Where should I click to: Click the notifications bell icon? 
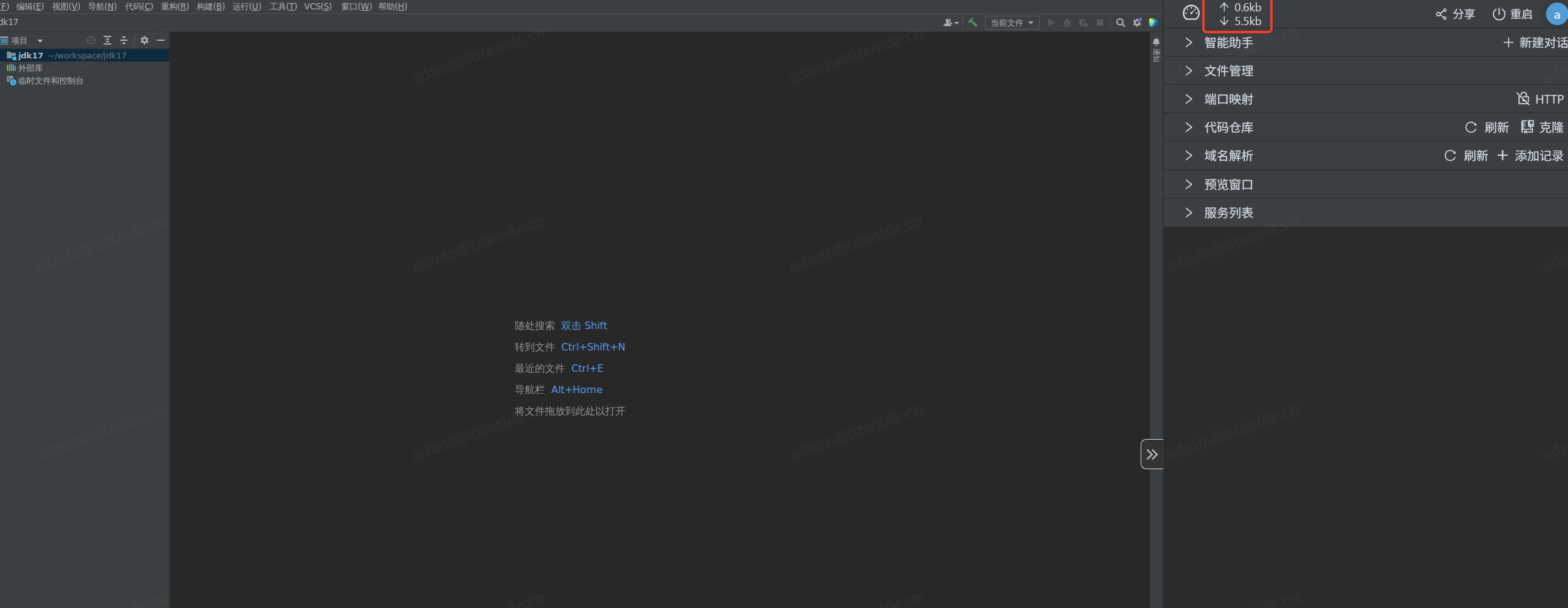point(1156,42)
